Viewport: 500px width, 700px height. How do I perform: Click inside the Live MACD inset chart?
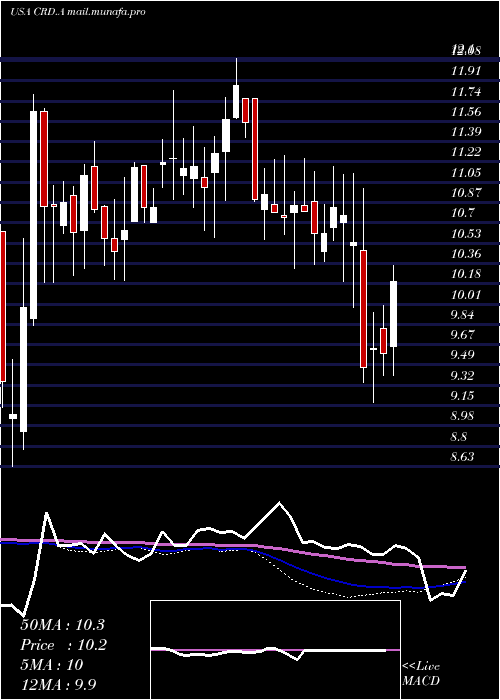[275, 650]
